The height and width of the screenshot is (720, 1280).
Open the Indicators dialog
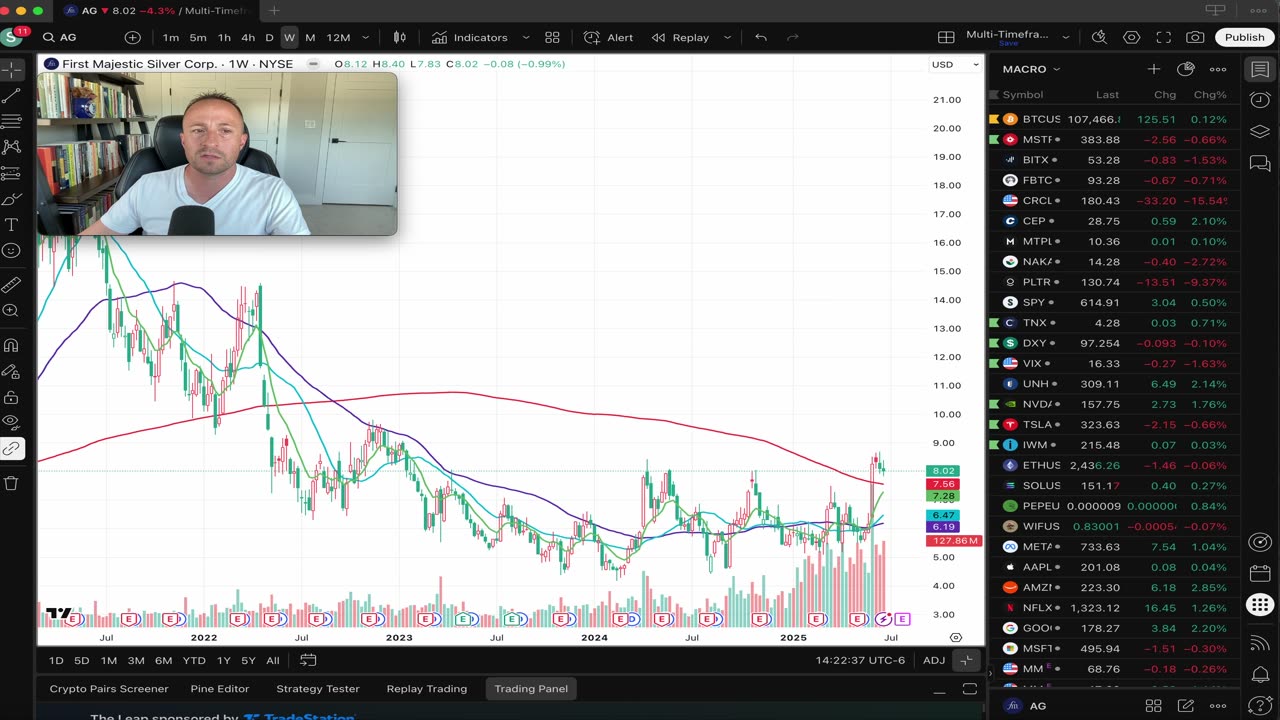[x=470, y=38]
